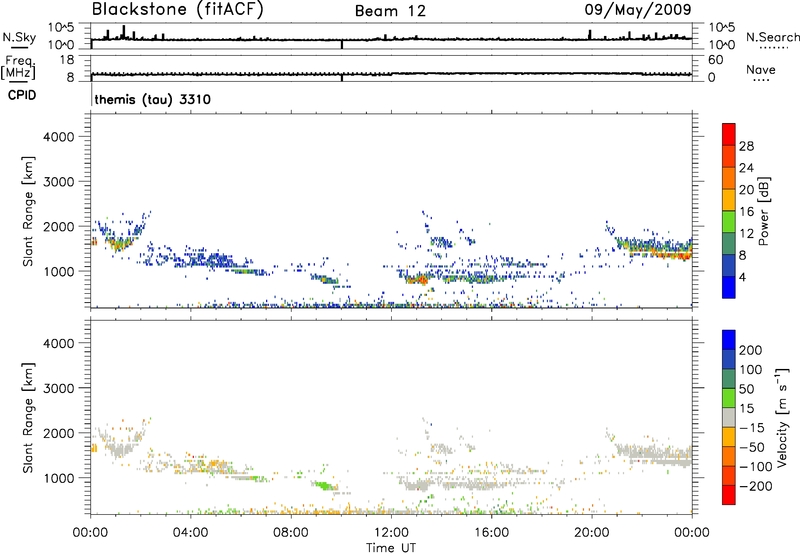This screenshot has width=800, height=554.
Task: Click the "60" Nave axis tick label
Action: coord(715,60)
